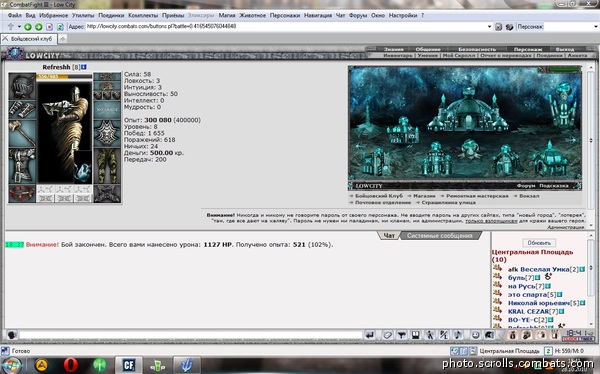Click the floppy disk save-chat icon

[x=416, y=335]
